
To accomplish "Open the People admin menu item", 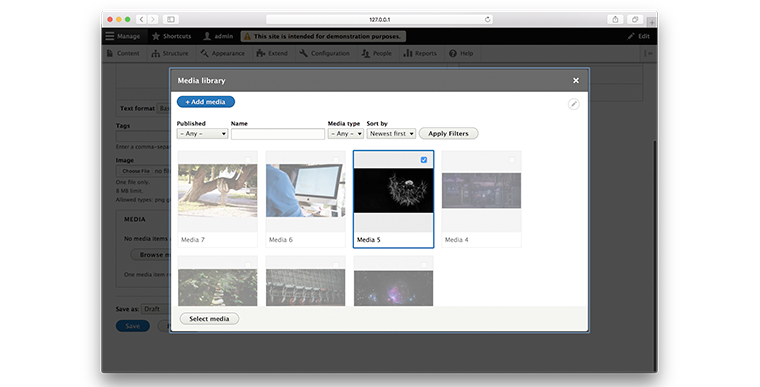I will click(x=376, y=53).
